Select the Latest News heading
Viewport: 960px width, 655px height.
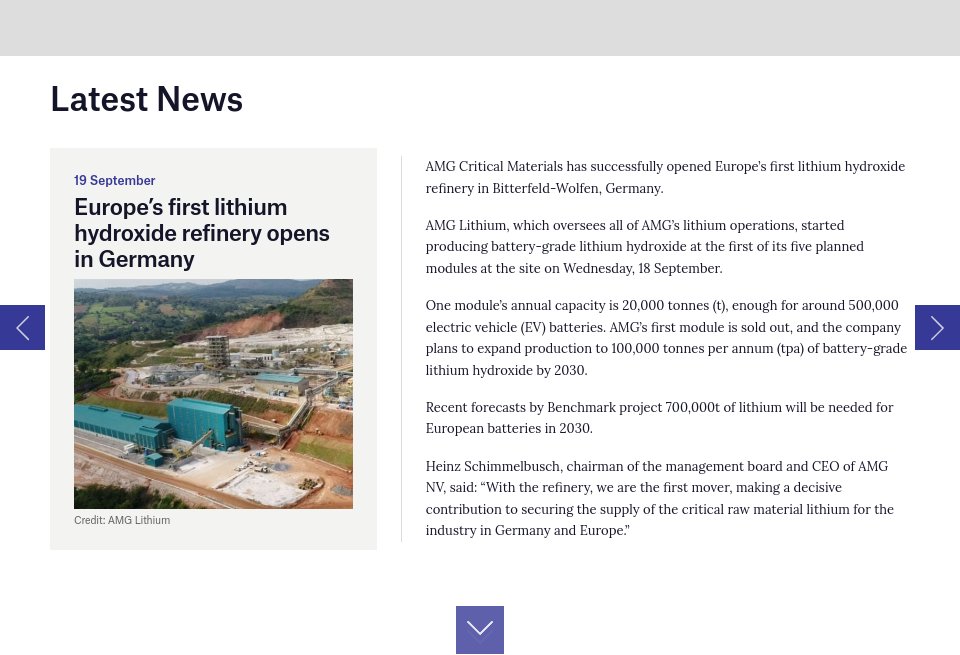(146, 98)
